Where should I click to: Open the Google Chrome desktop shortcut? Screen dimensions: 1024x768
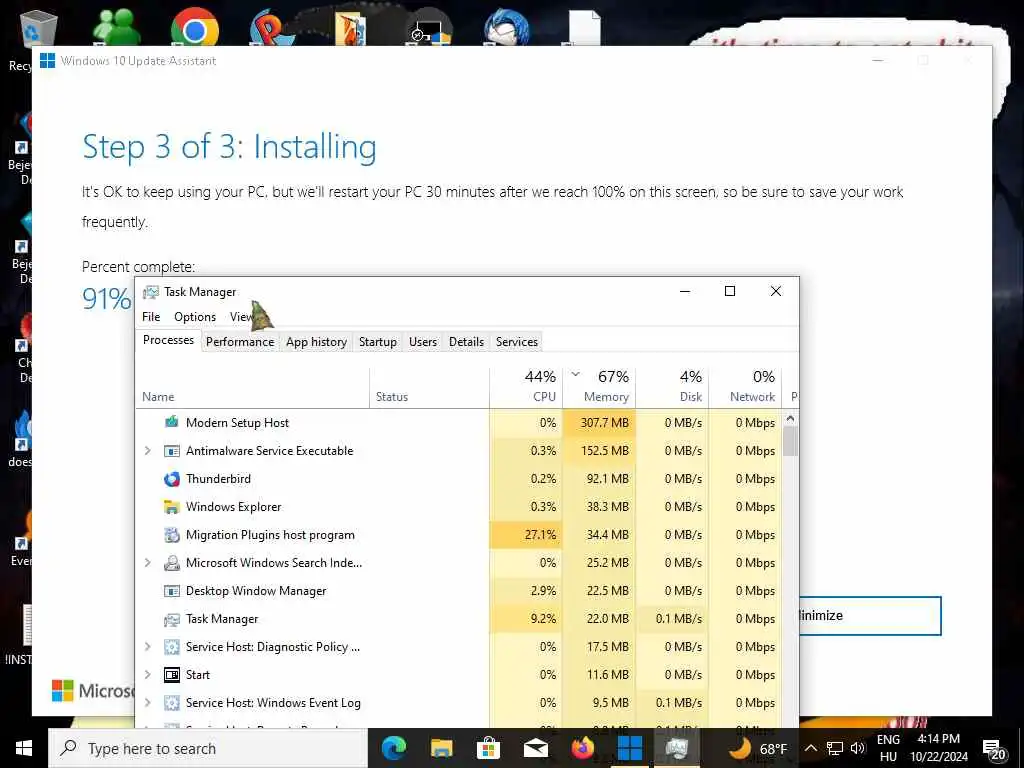195,29
